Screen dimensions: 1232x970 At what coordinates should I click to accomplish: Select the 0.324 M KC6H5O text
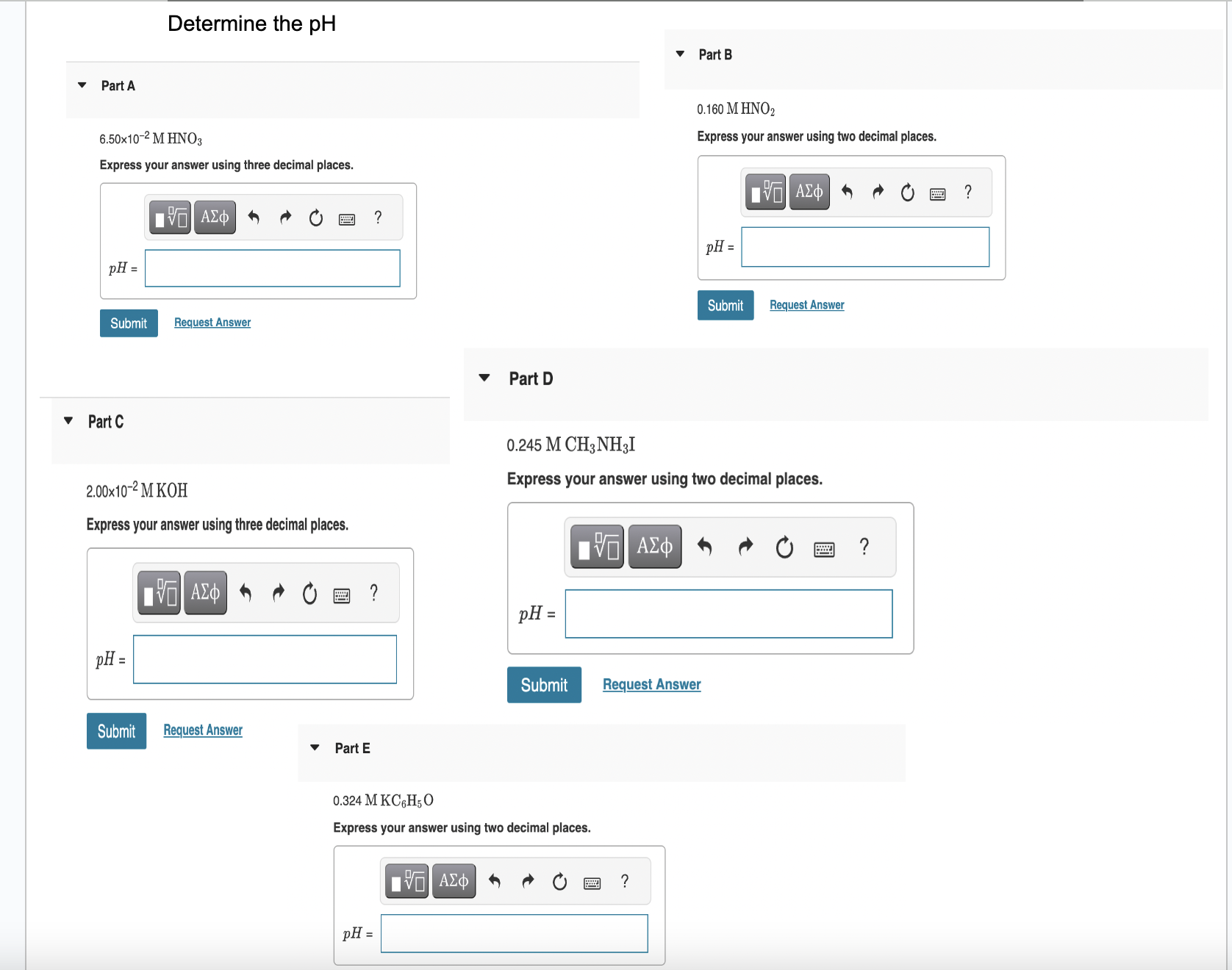[383, 800]
